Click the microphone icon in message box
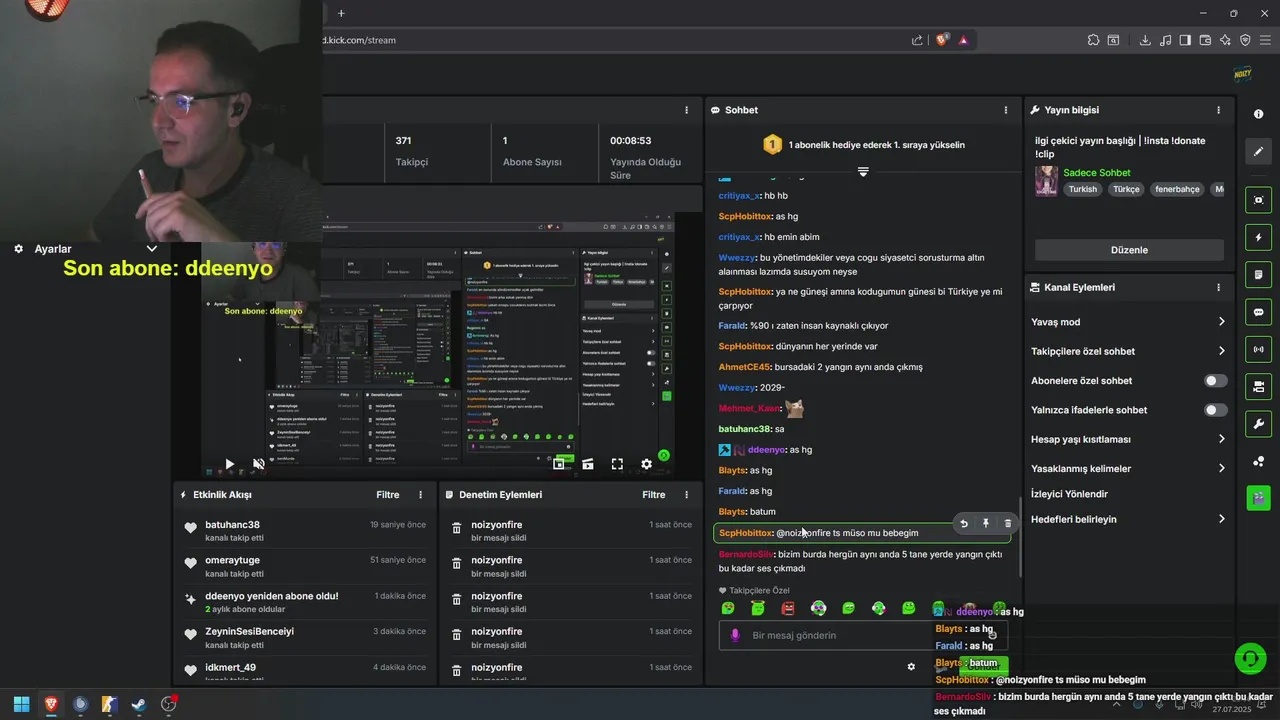Image resolution: width=1280 pixels, height=720 pixels. coord(736,635)
